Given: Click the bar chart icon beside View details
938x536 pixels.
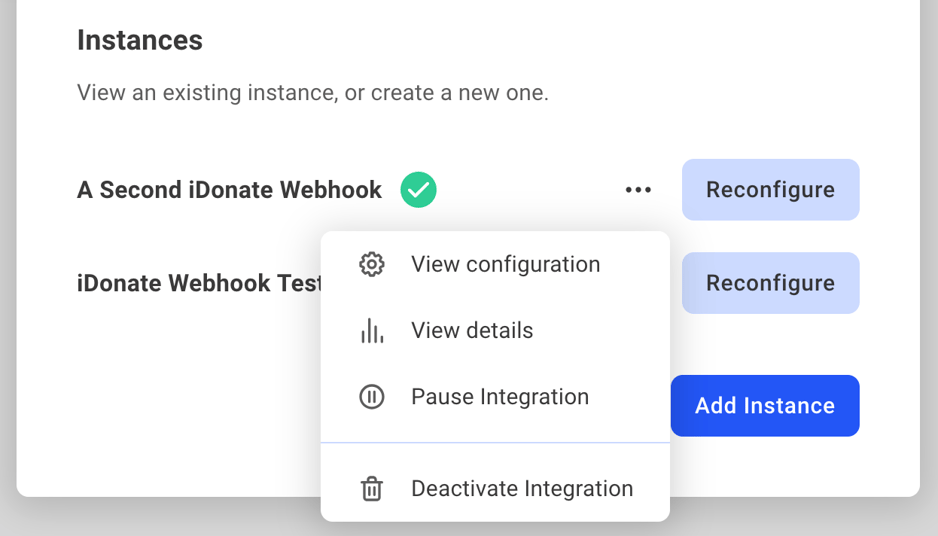Looking at the screenshot, I should [371, 330].
